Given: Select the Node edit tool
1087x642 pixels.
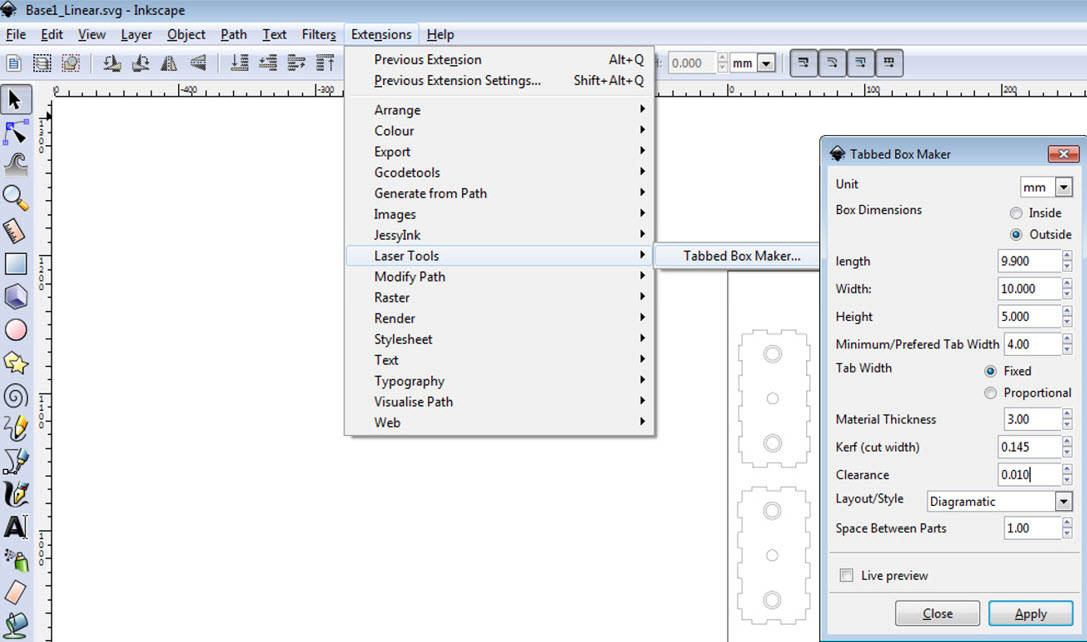Looking at the screenshot, I should coord(15,132).
